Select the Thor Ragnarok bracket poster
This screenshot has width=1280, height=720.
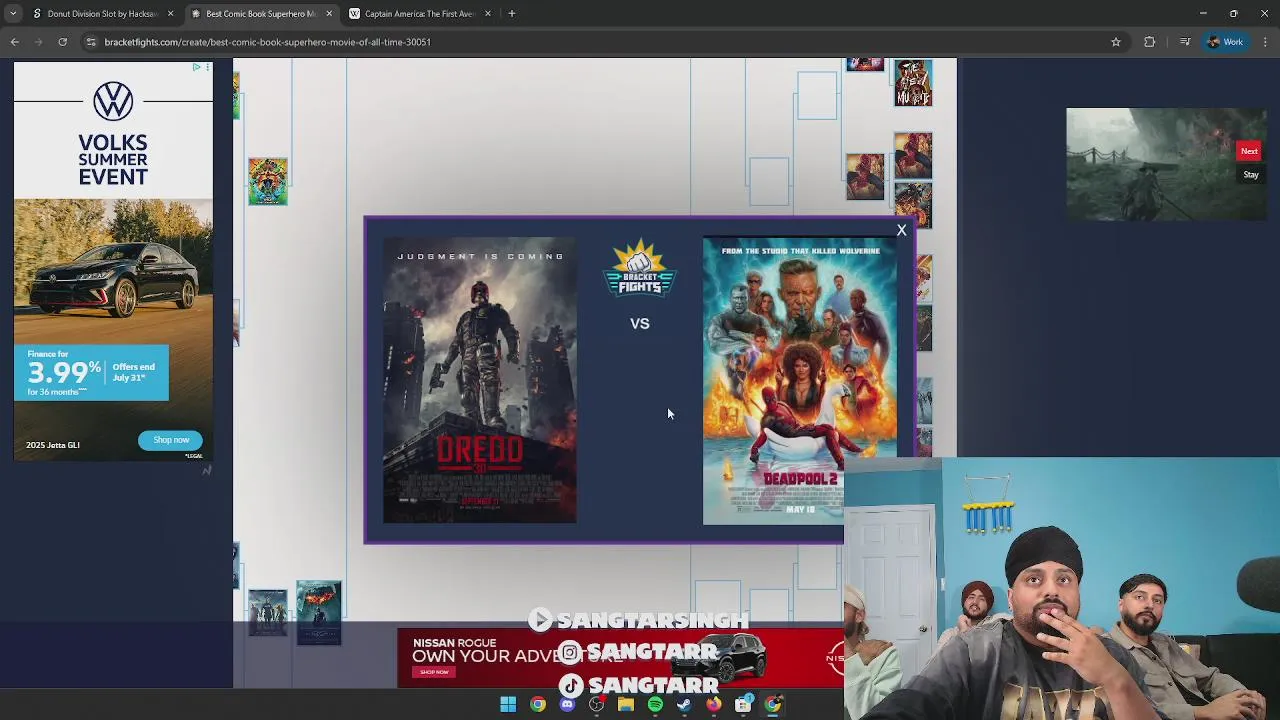(x=268, y=181)
